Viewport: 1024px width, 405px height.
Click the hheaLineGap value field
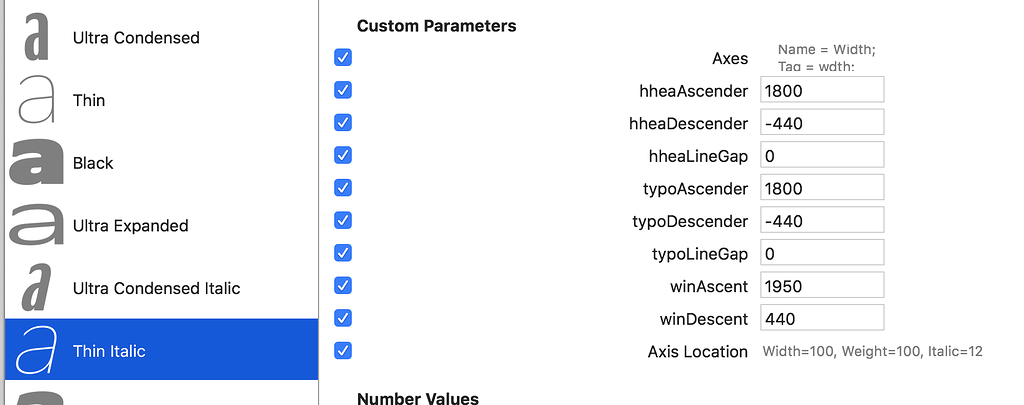(x=822, y=155)
